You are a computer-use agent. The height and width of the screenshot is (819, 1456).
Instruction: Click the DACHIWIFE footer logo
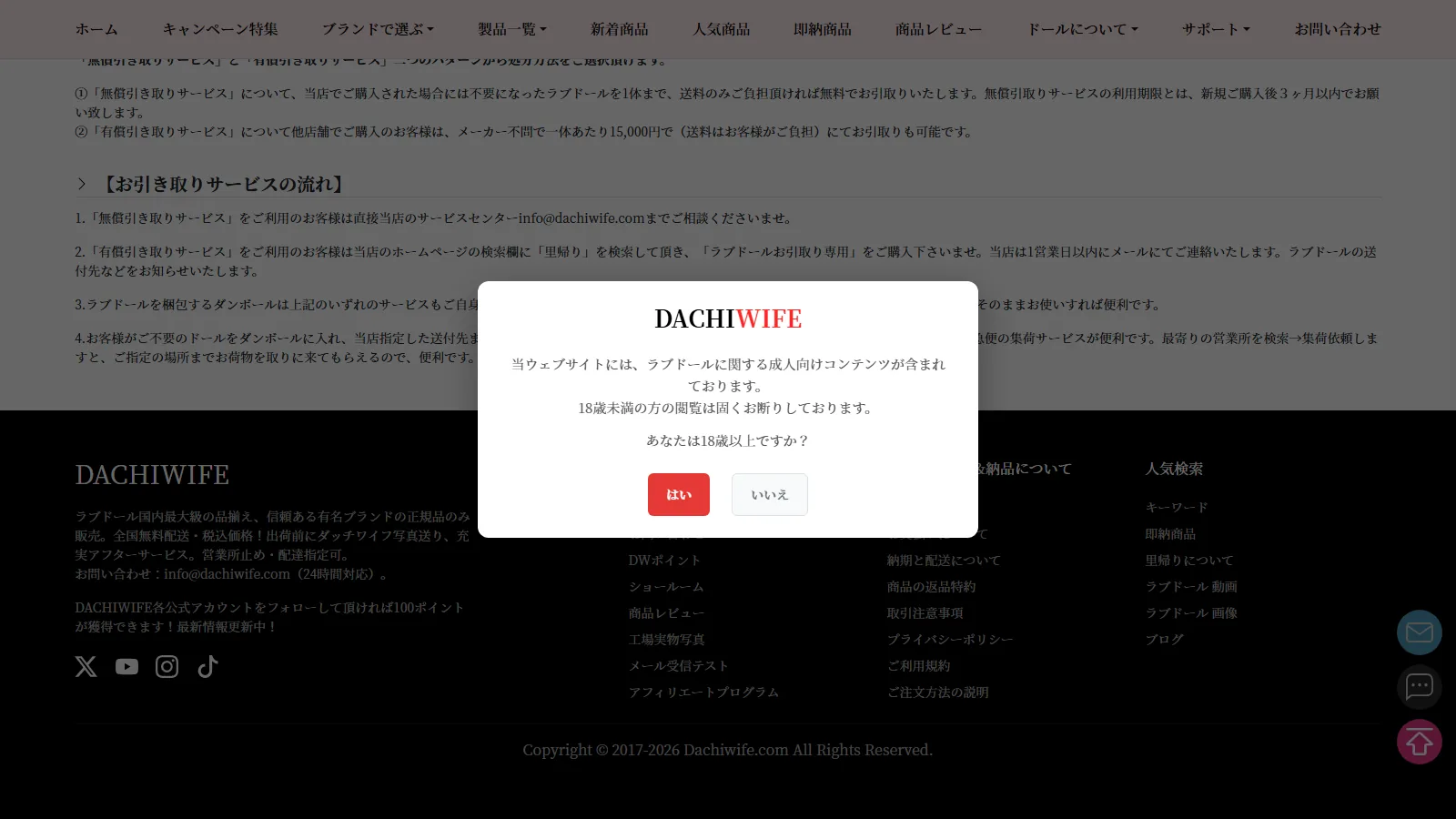[x=152, y=475]
